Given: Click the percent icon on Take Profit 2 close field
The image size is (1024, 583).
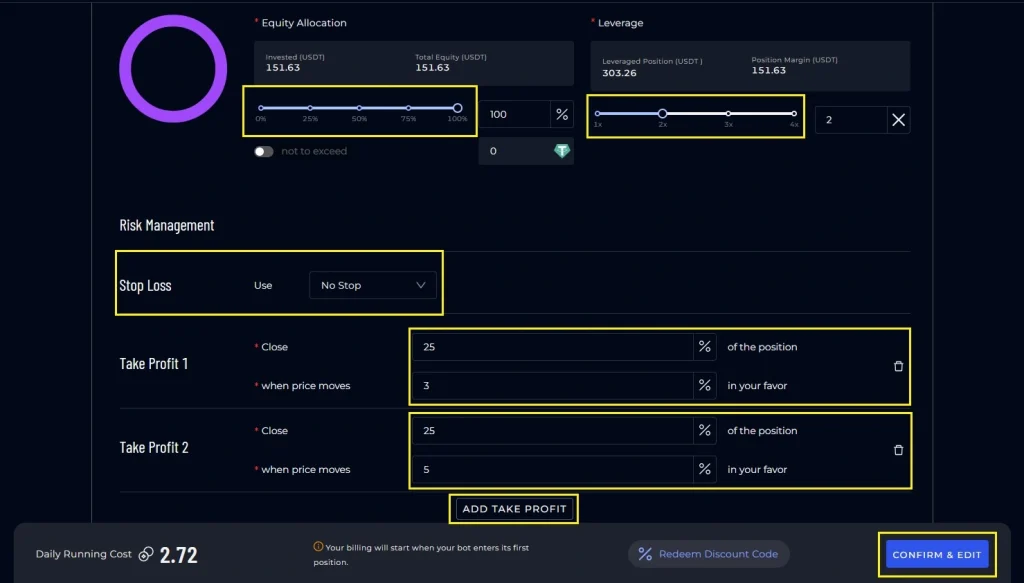Looking at the screenshot, I should tap(705, 430).
